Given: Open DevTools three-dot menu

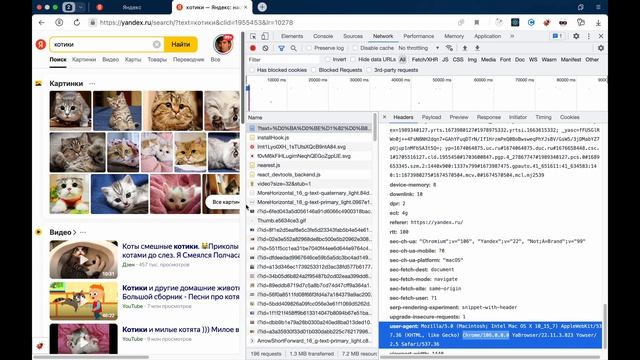Looking at the screenshot, I should tap(589, 36).
